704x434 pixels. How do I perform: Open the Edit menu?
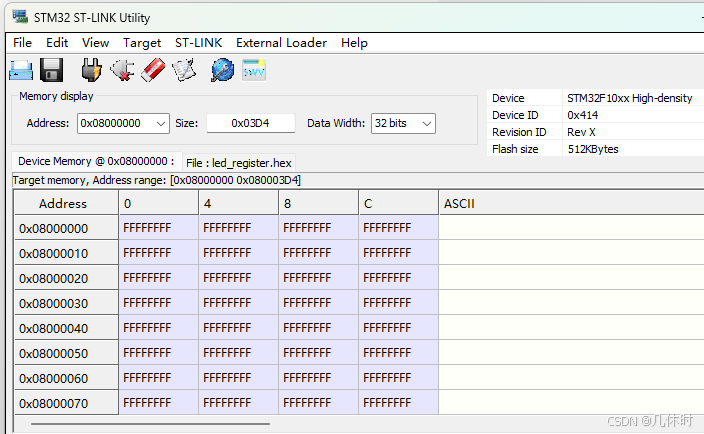(x=57, y=43)
